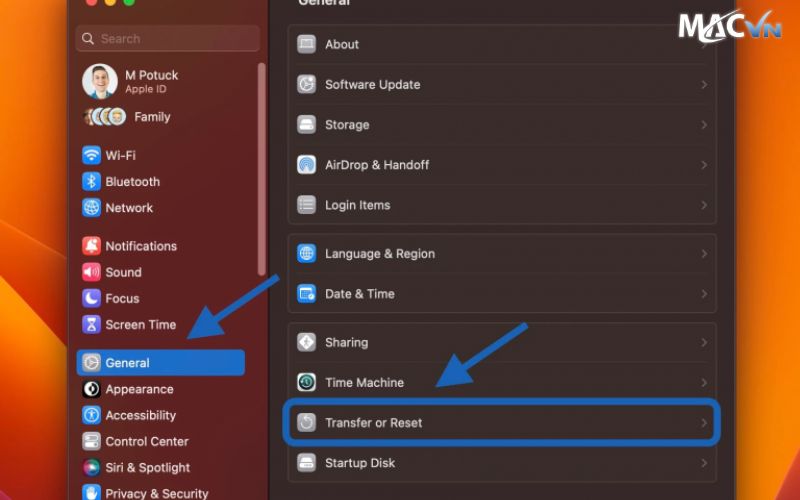The height and width of the screenshot is (500, 800).
Task: Click the AirDrop & Handoff icon
Action: (x=307, y=165)
